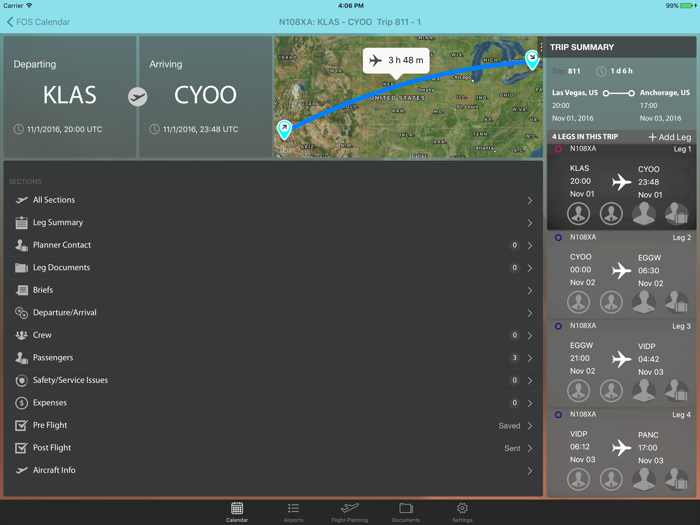Viewport: 700px width, 525px height.
Task: Expand the Aircraft Info chevron
Action: pos(530,470)
